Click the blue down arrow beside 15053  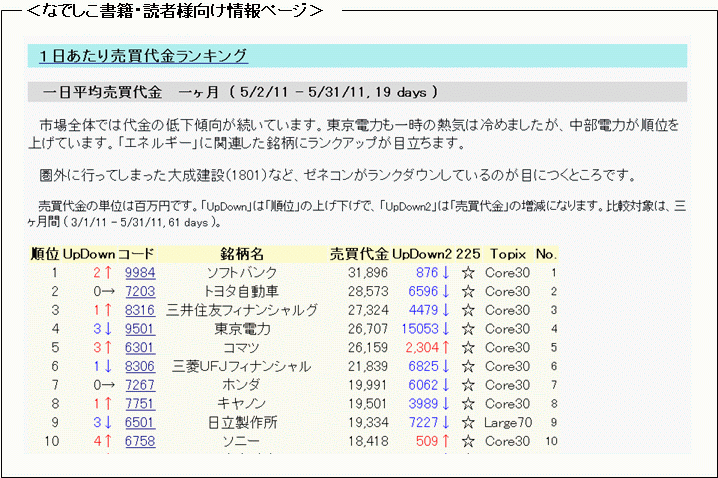(446, 329)
